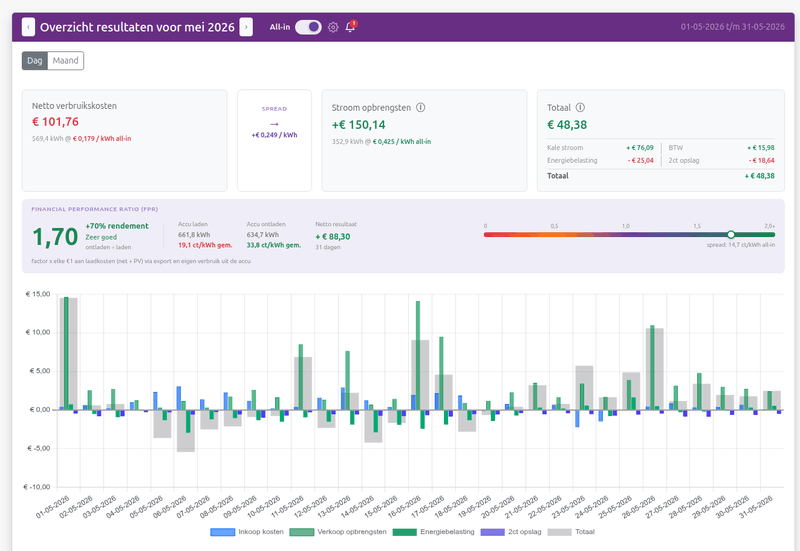The image size is (800, 551).
Task: Switch to Maand view
Action: 65,61
